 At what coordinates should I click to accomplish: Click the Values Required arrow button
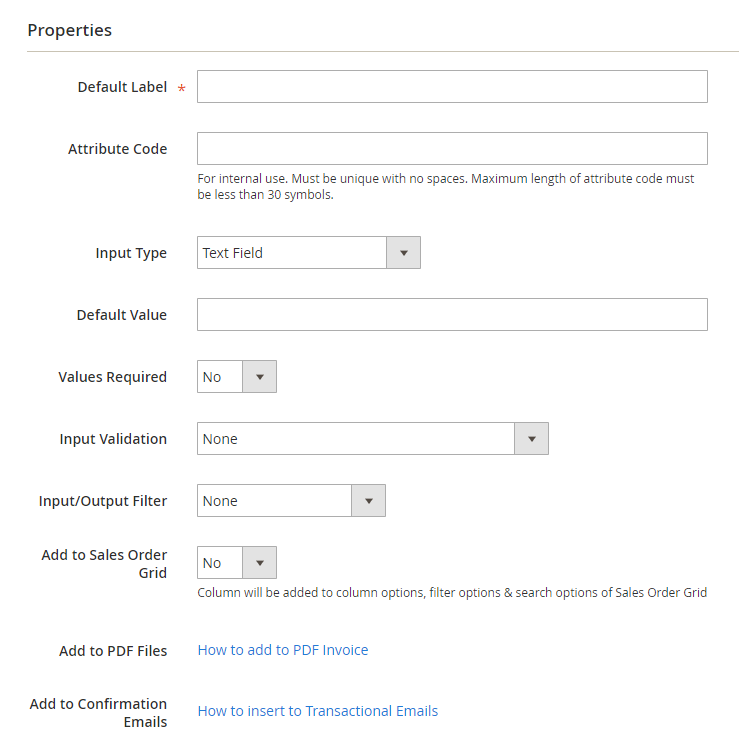point(259,377)
